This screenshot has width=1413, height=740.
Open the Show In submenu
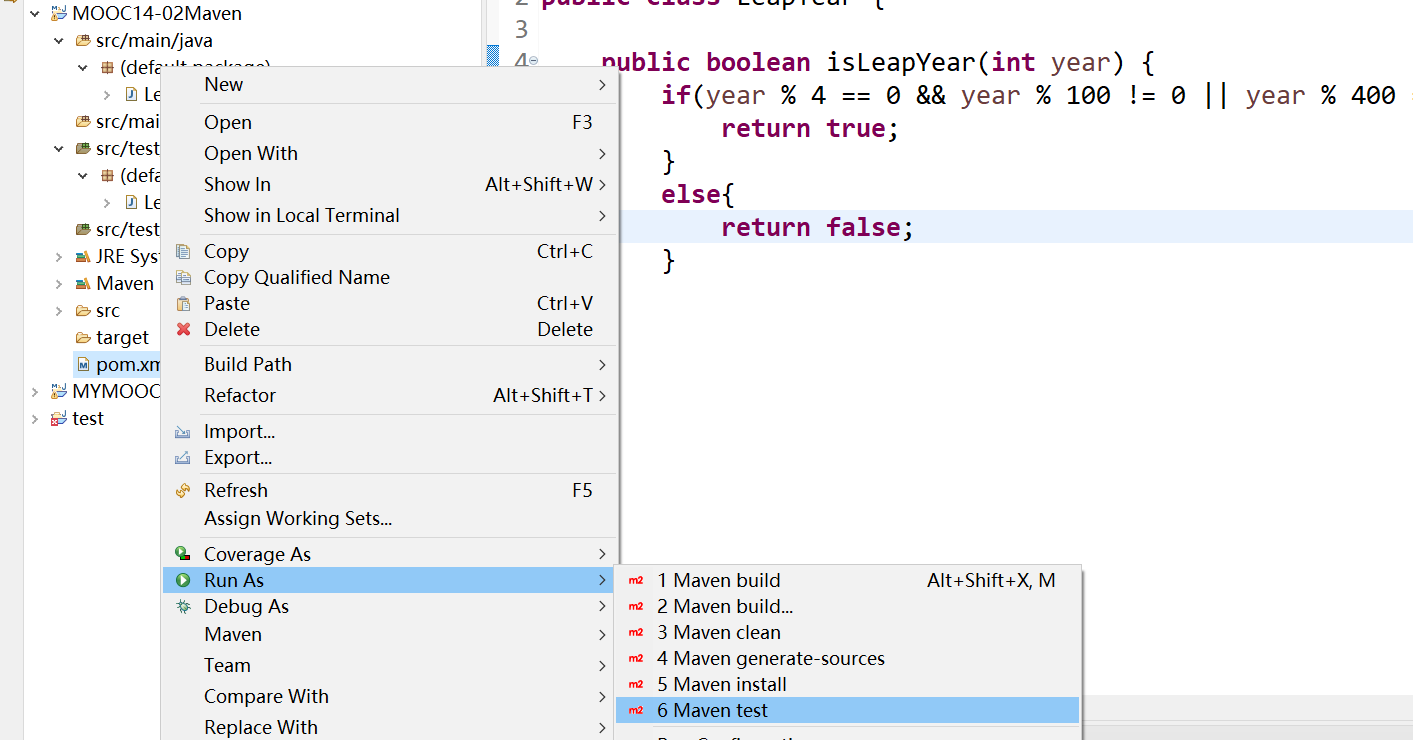[390, 185]
